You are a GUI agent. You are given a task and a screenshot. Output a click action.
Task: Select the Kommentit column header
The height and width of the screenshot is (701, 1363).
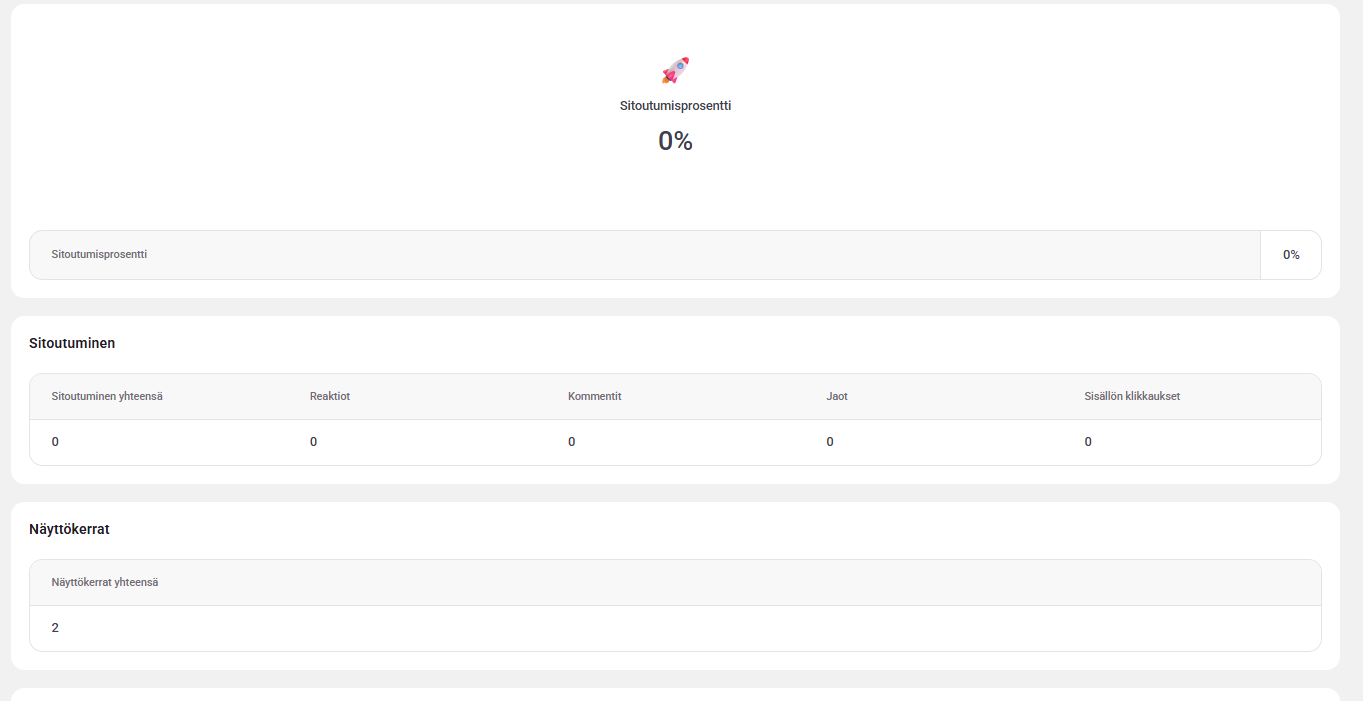click(x=595, y=396)
